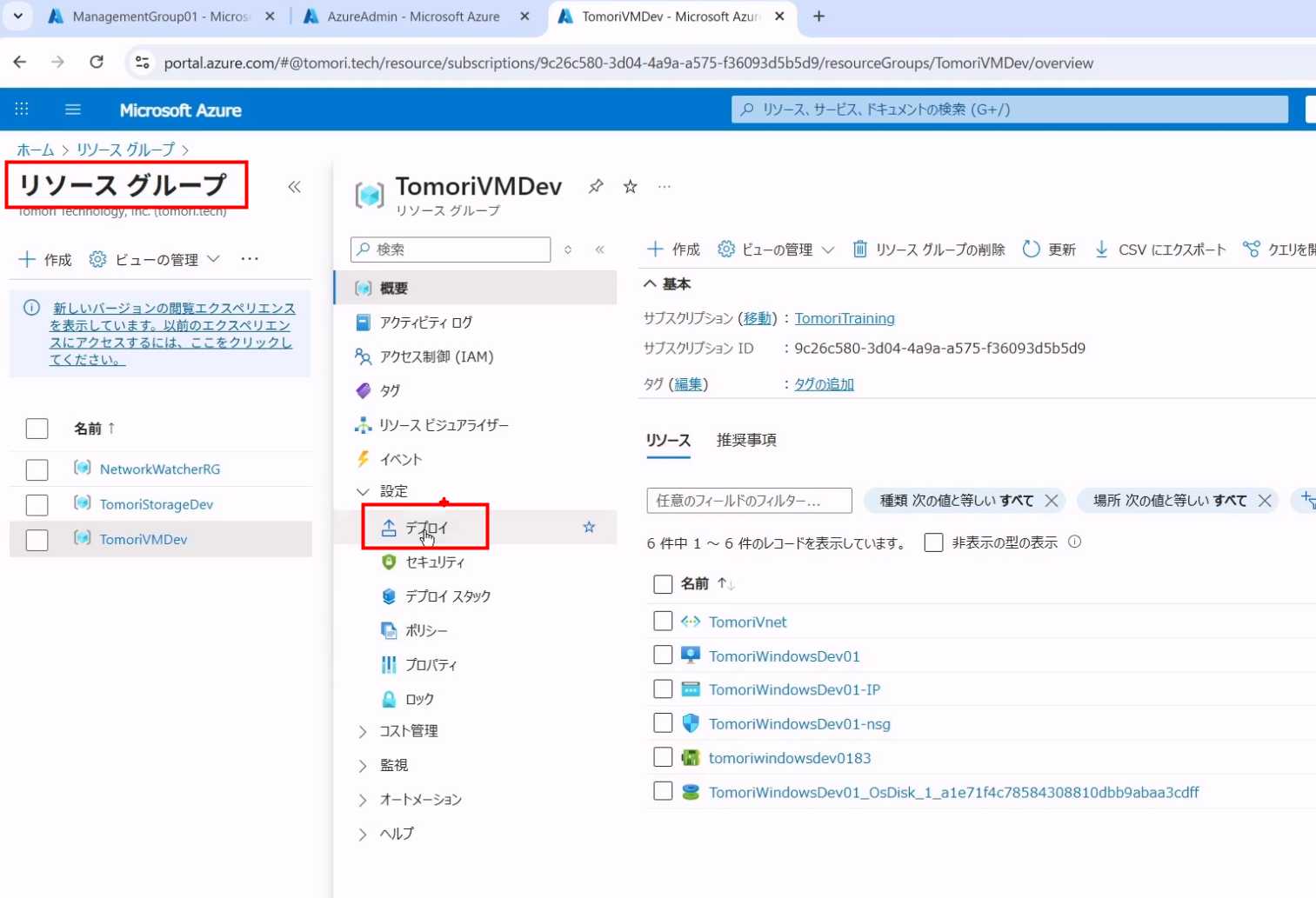Open リソース ビジュアライザー in sidebar
Image resolution: width=1316 pixels, height=898 pixels.
(444, 425)
